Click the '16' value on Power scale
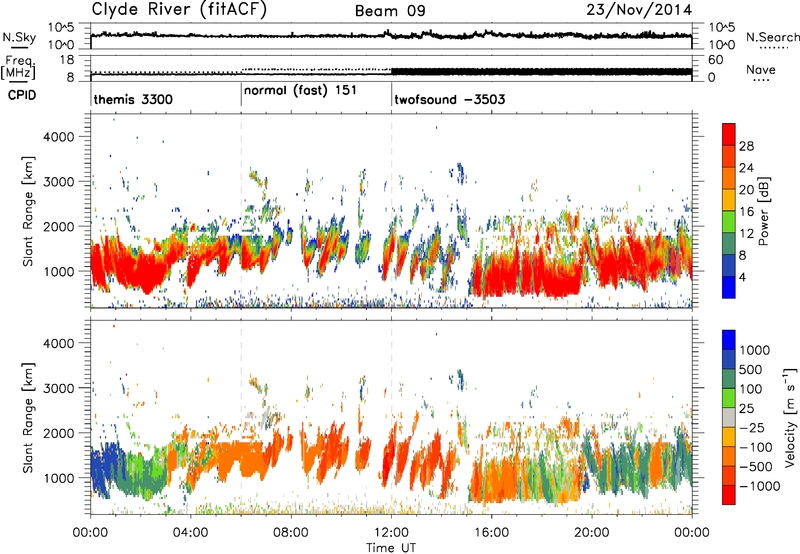The image size is (800, 554). 746,212
